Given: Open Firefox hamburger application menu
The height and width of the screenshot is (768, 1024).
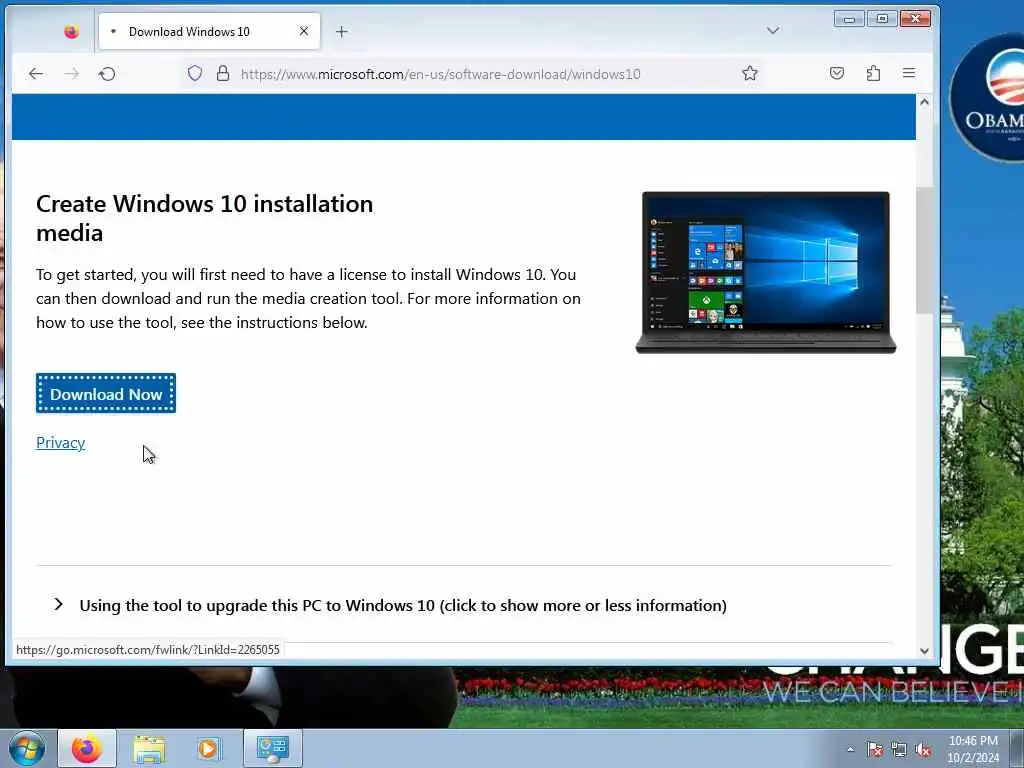Looking at the screenshot, I should [x=909, y=73].
